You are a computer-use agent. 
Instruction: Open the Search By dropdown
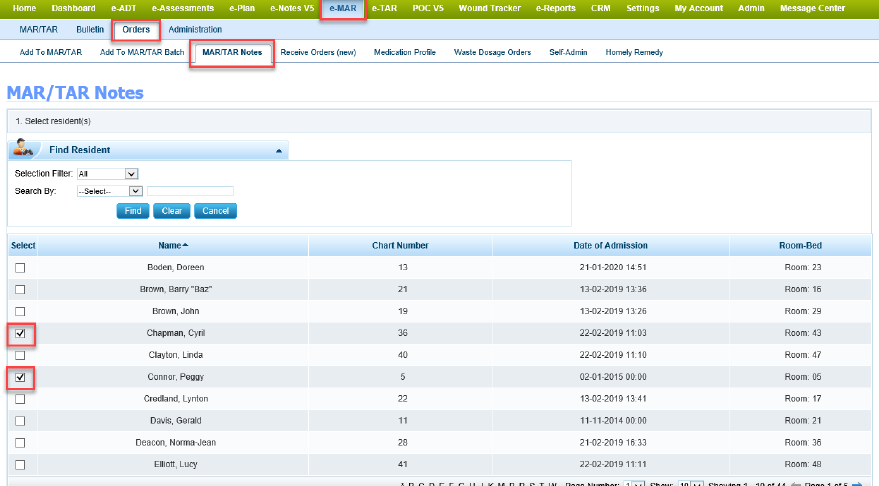(x=110, y=191)
